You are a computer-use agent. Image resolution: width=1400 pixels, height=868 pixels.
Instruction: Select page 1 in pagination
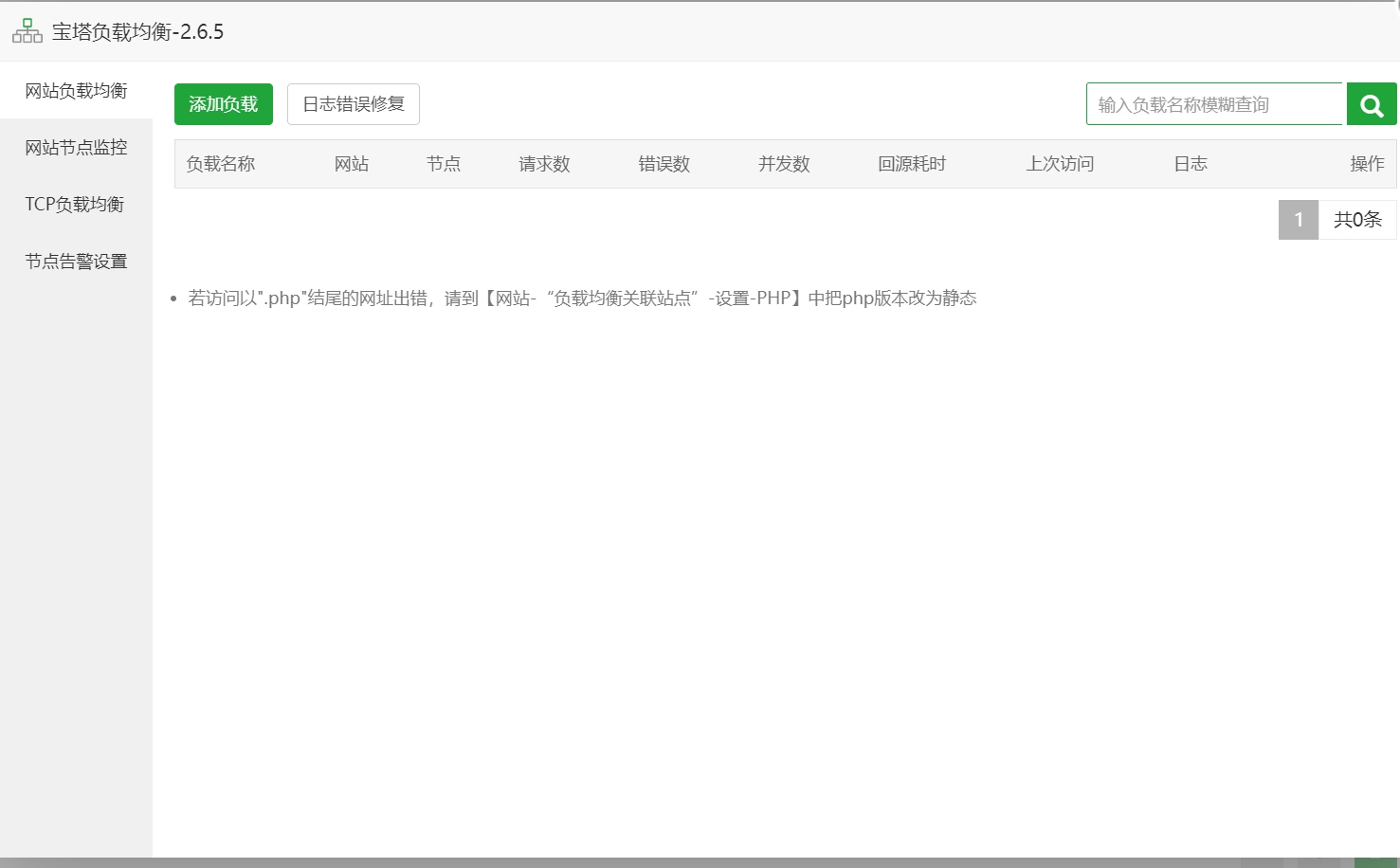tap(1298, 220)
